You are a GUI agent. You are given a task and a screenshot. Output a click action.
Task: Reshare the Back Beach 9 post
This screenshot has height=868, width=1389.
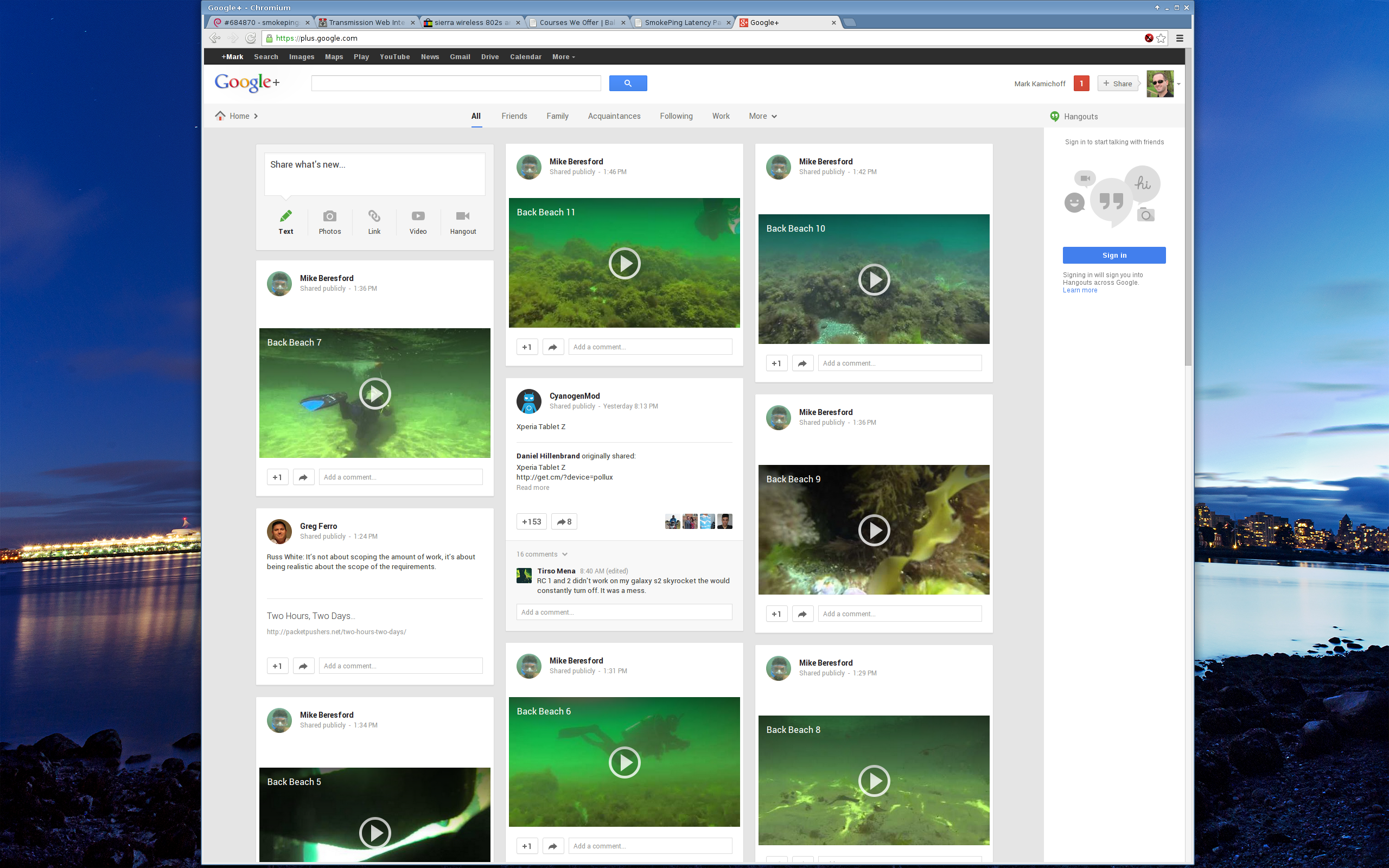point(802,614)
